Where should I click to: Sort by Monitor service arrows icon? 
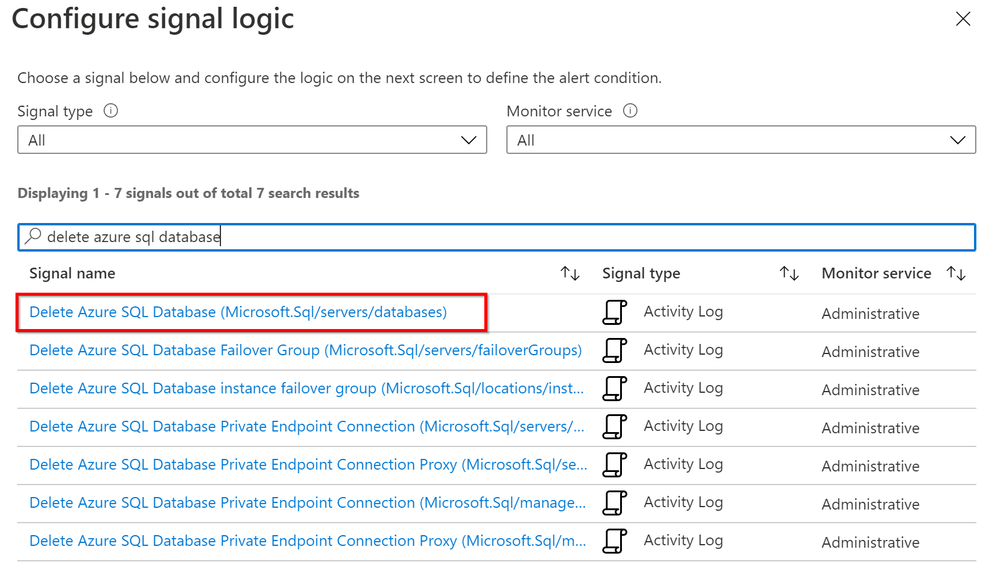pos(956,273)
